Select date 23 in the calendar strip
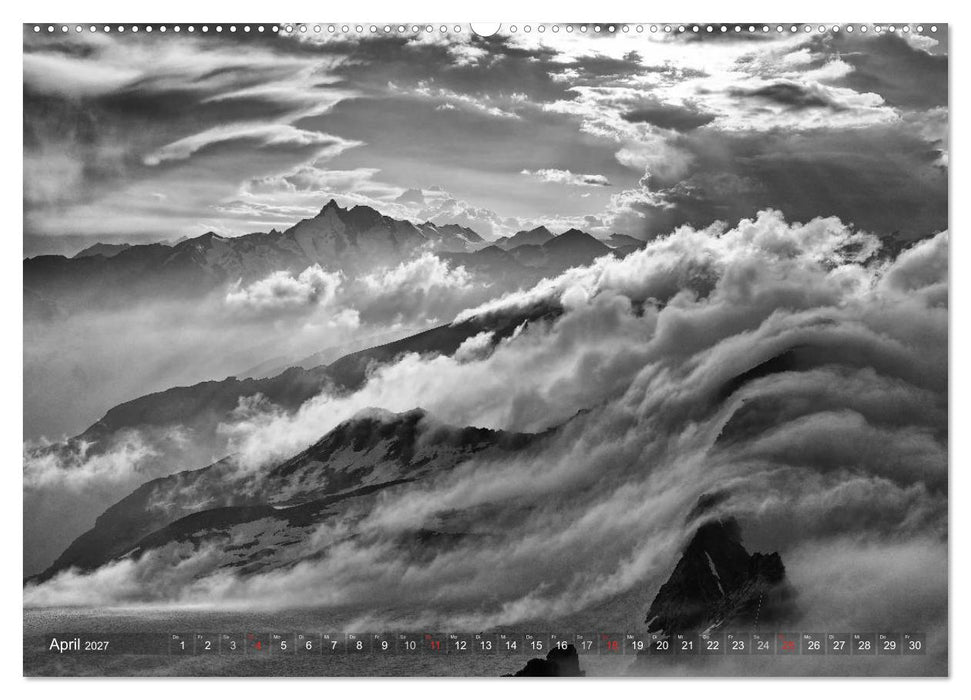Screen dimensions: 971x700 (x=738, y=644)
